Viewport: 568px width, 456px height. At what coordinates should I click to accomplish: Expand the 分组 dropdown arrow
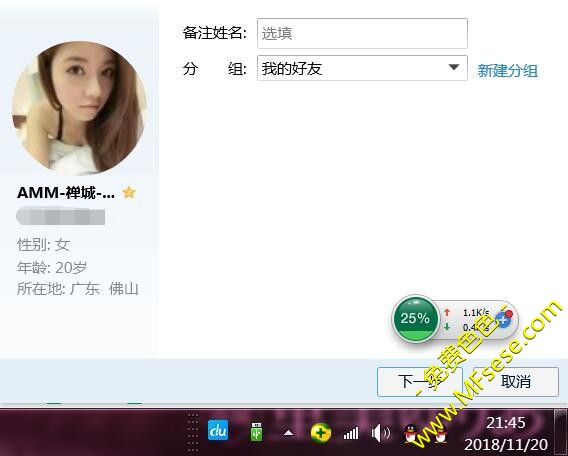[454, 67]
